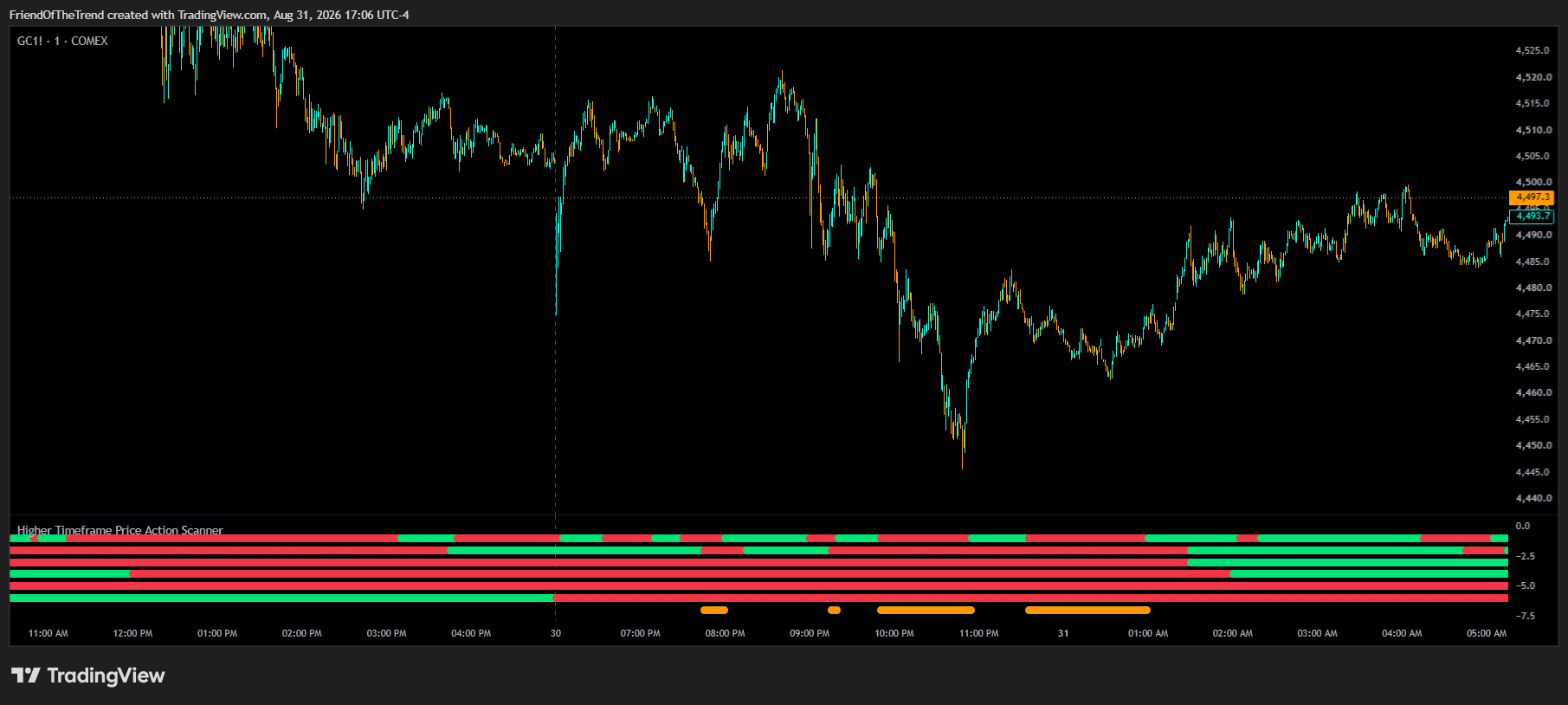The height and width of the screenshot is (705, 1568).
Task: Click the date 30 label on time axis
Action: pos(556,633)
